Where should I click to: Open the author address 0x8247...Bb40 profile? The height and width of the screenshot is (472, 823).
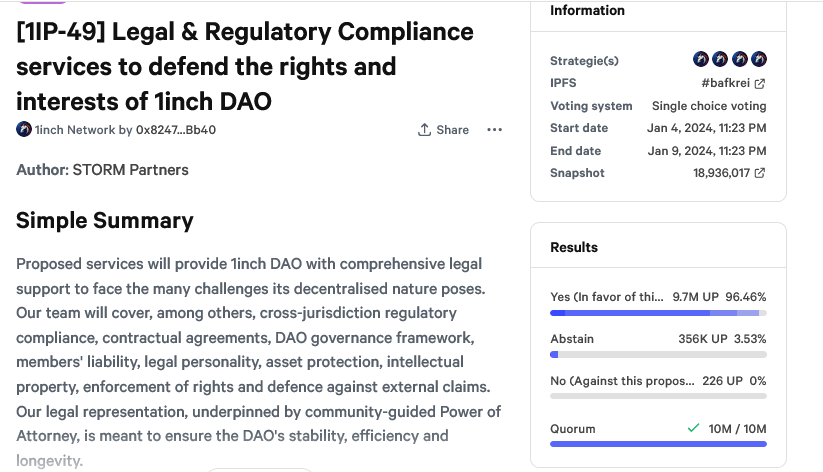coord(176,130)
